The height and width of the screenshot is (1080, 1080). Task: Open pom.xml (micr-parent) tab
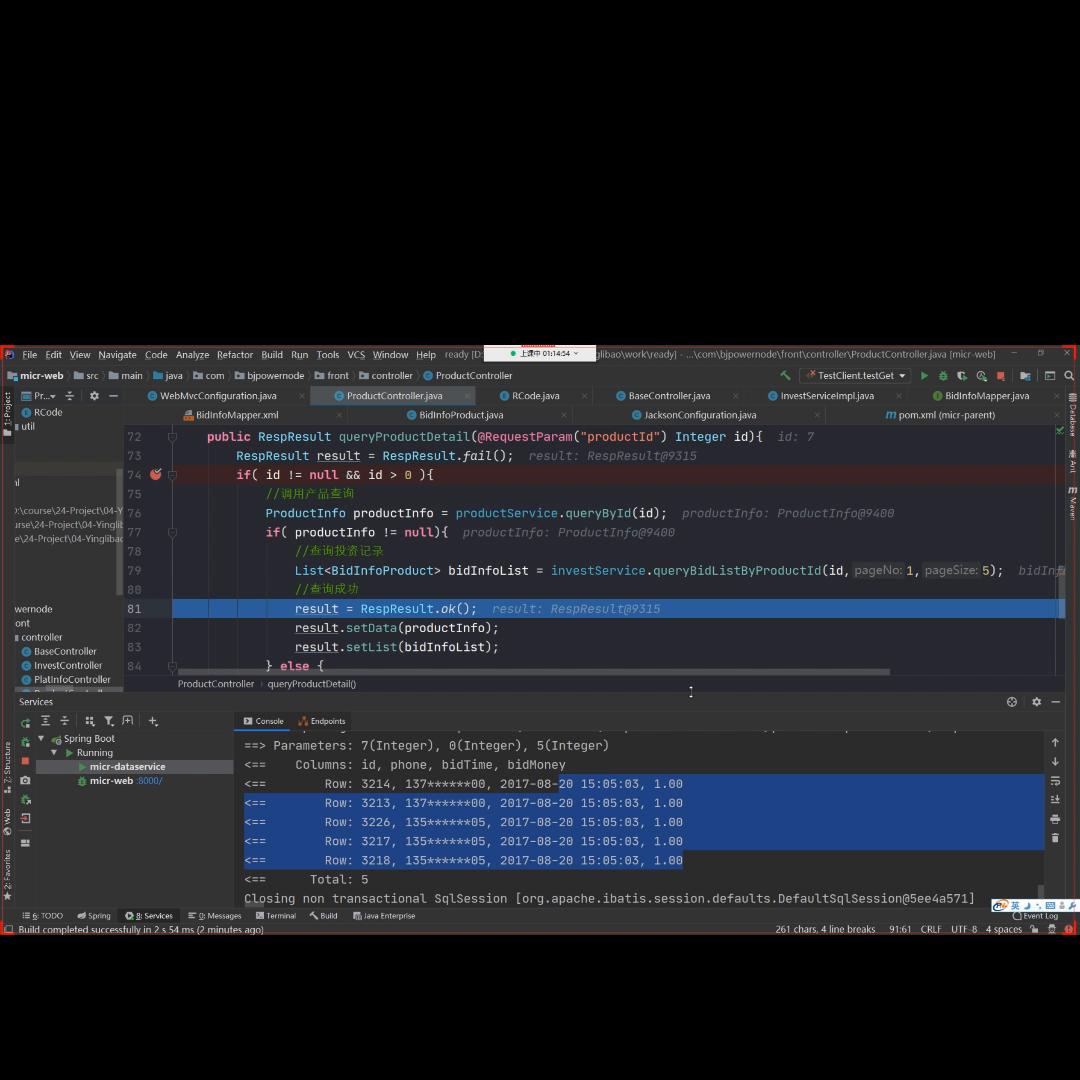click(940, 415)
